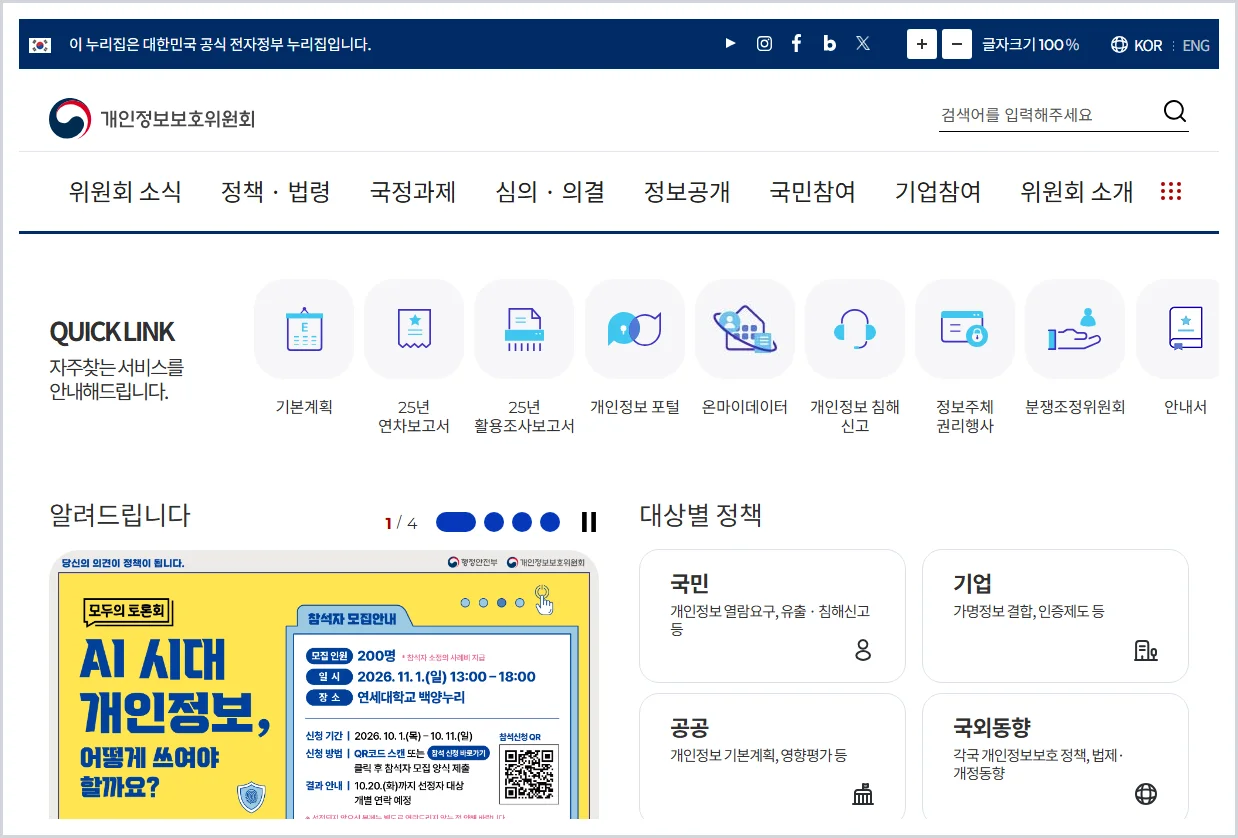Image resolution: width=1238 pixels, height=838 pixels.
Task: Click the 기본계획 quick link icon
Action: (x=304, y=329)
